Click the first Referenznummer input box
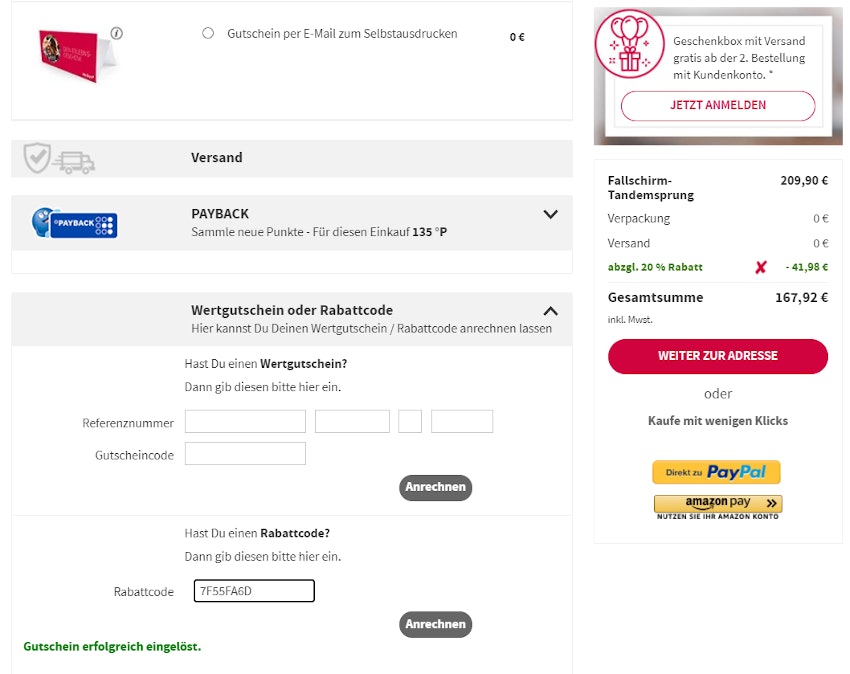Viewport: 850px width, 674px height. [x=245, y=420]
